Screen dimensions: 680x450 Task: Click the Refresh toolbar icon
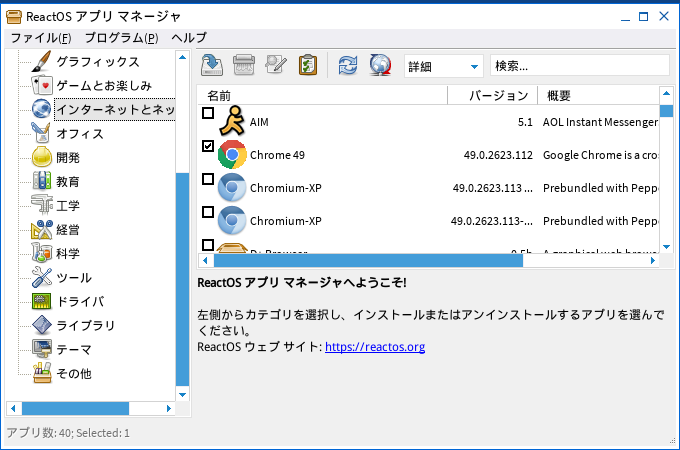pos(348,65)
